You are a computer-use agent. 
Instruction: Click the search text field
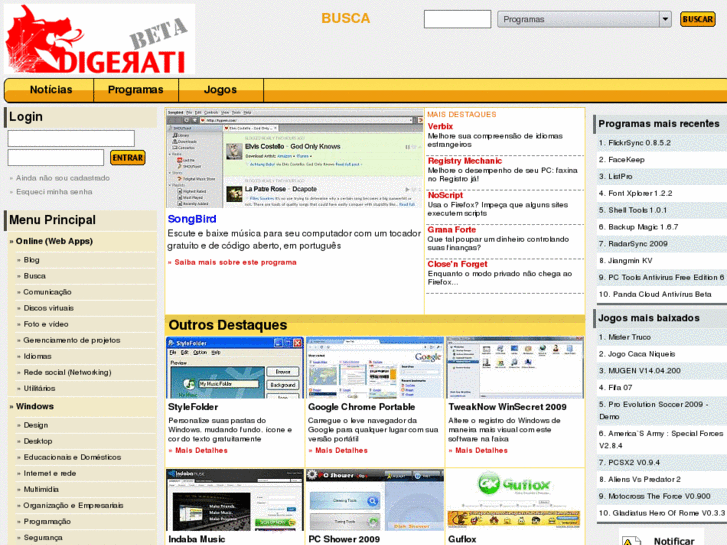457,19
